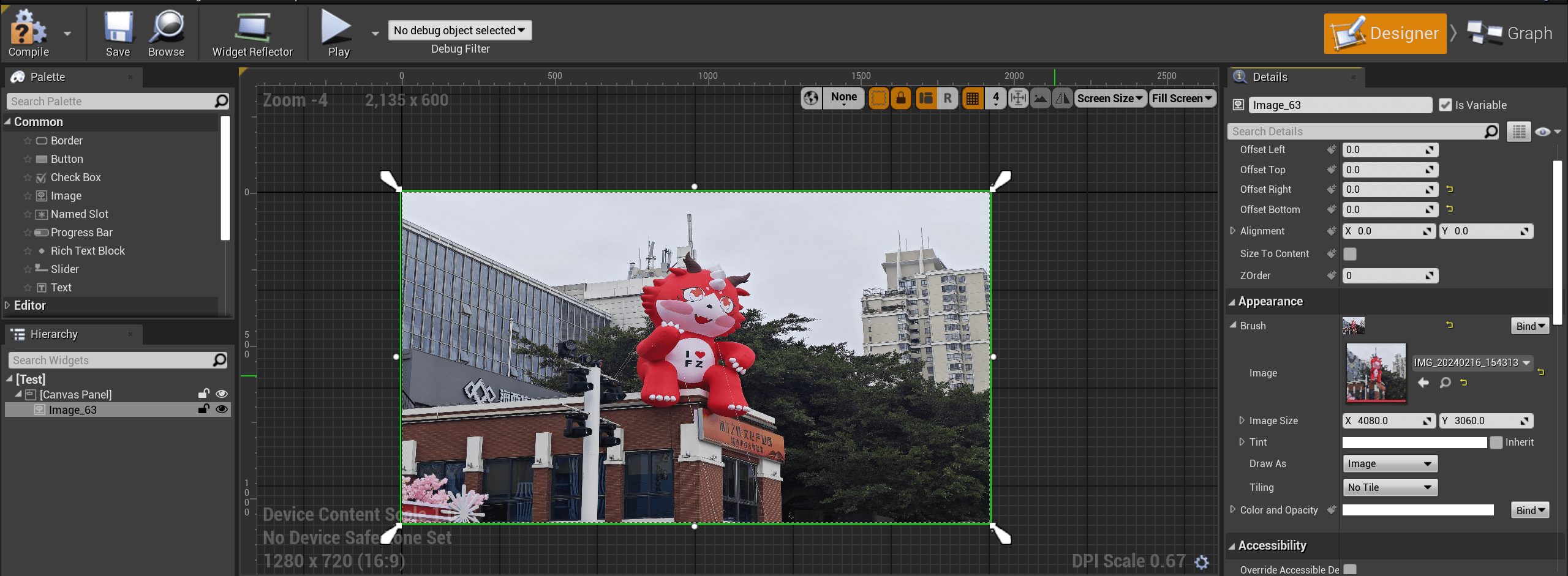1568x576 pixels.
Task: Select Canvas Panel in Hierarchy
Action: (x=75, y=394)
